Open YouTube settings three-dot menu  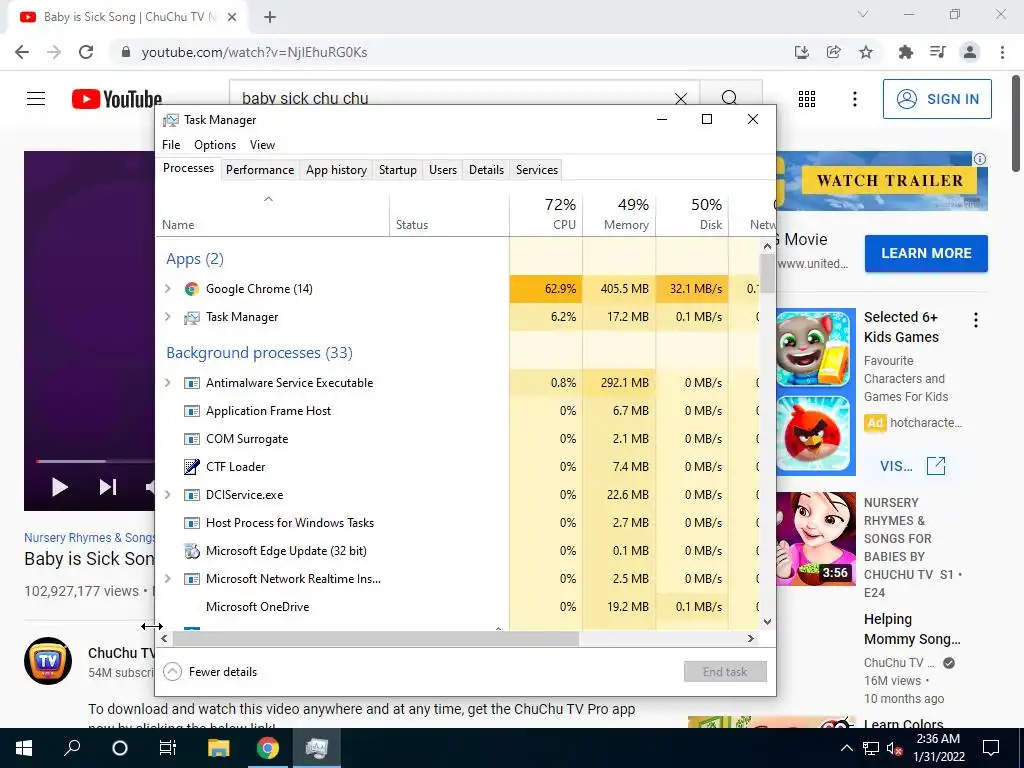click(x=854, y=99)
